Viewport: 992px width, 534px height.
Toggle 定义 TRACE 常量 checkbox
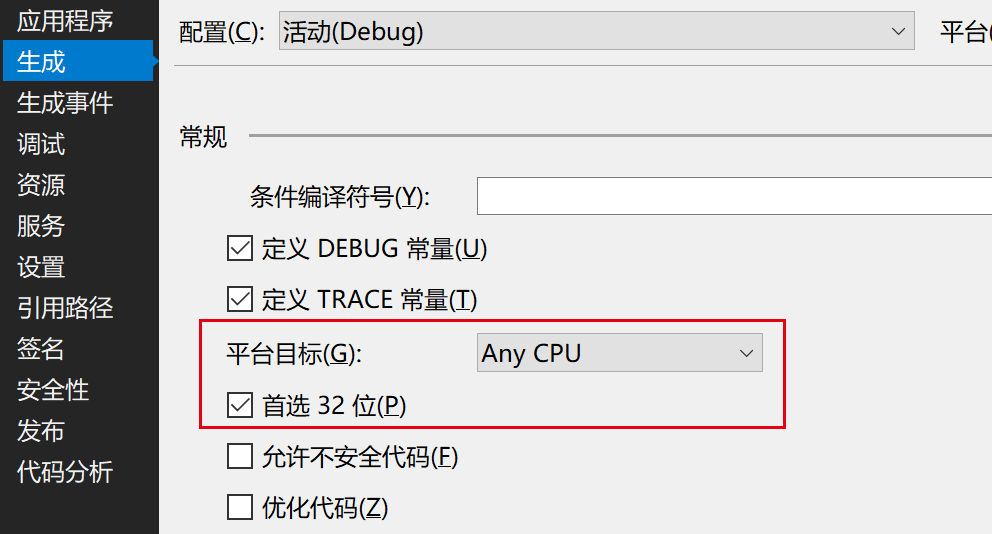point(240,299)
